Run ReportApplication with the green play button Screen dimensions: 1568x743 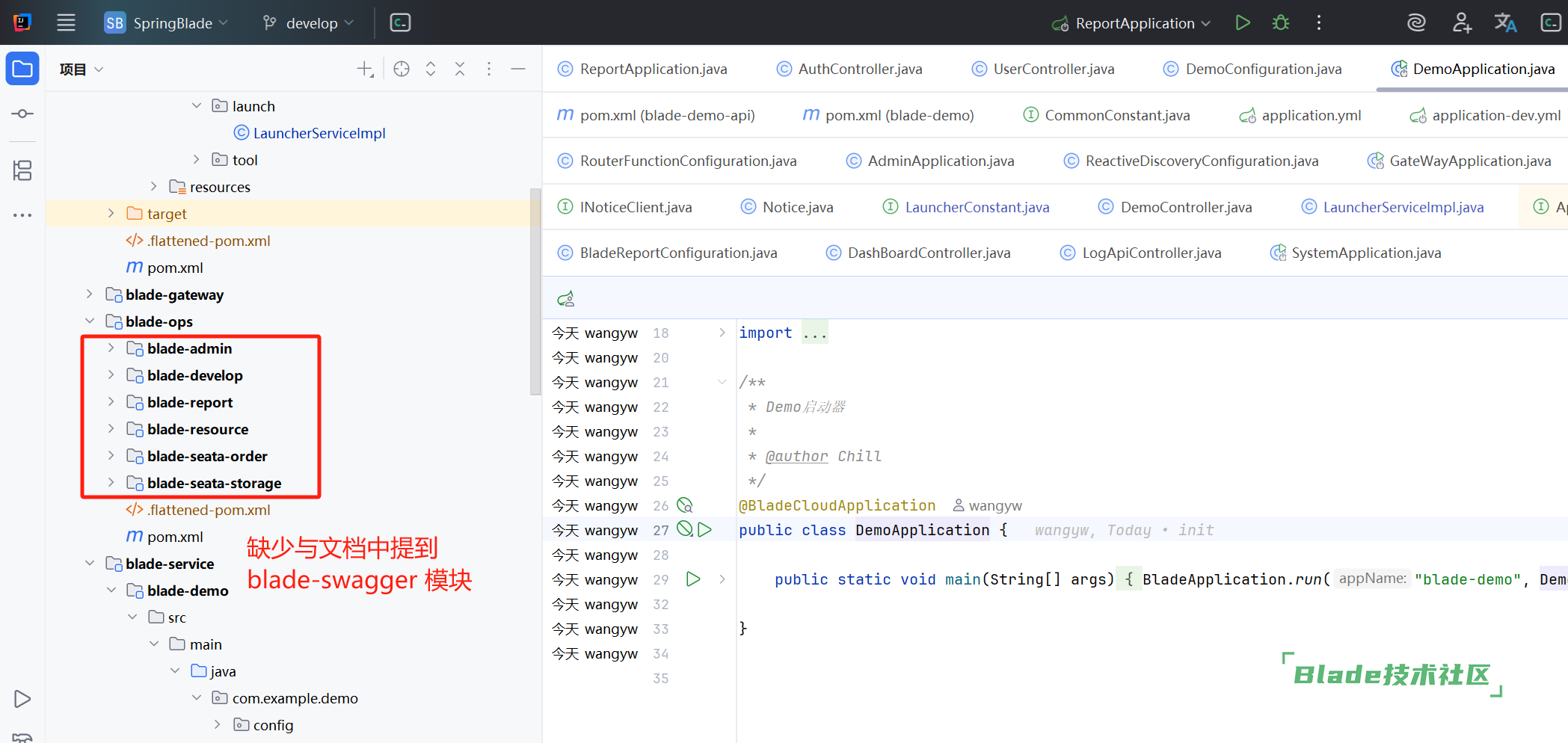pos(1243,23)
